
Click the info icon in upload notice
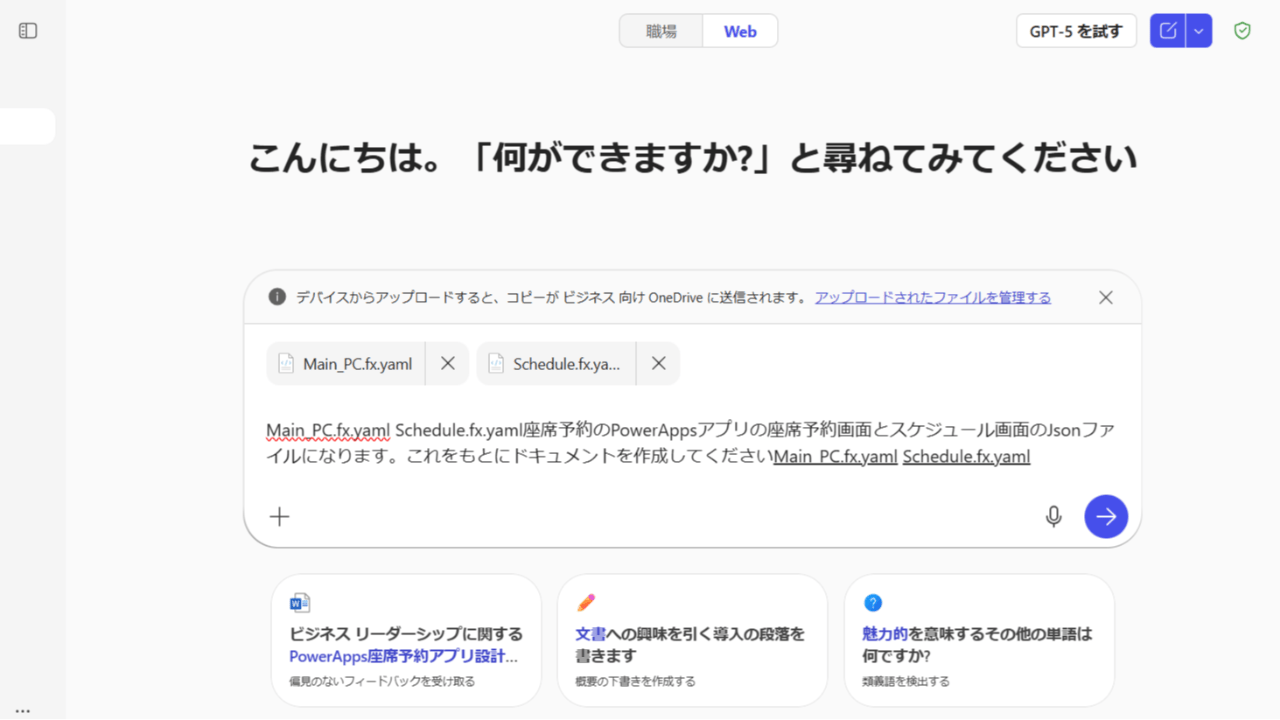tap(277, 297)
